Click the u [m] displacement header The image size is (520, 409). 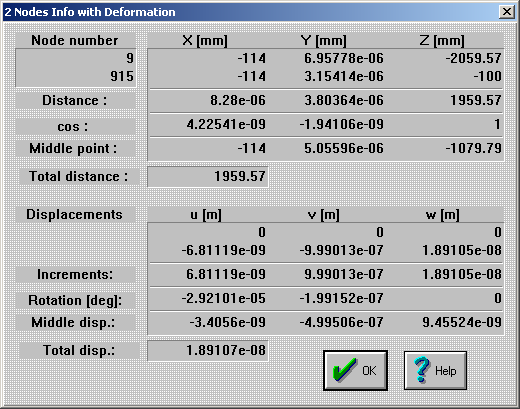[206, 215]
